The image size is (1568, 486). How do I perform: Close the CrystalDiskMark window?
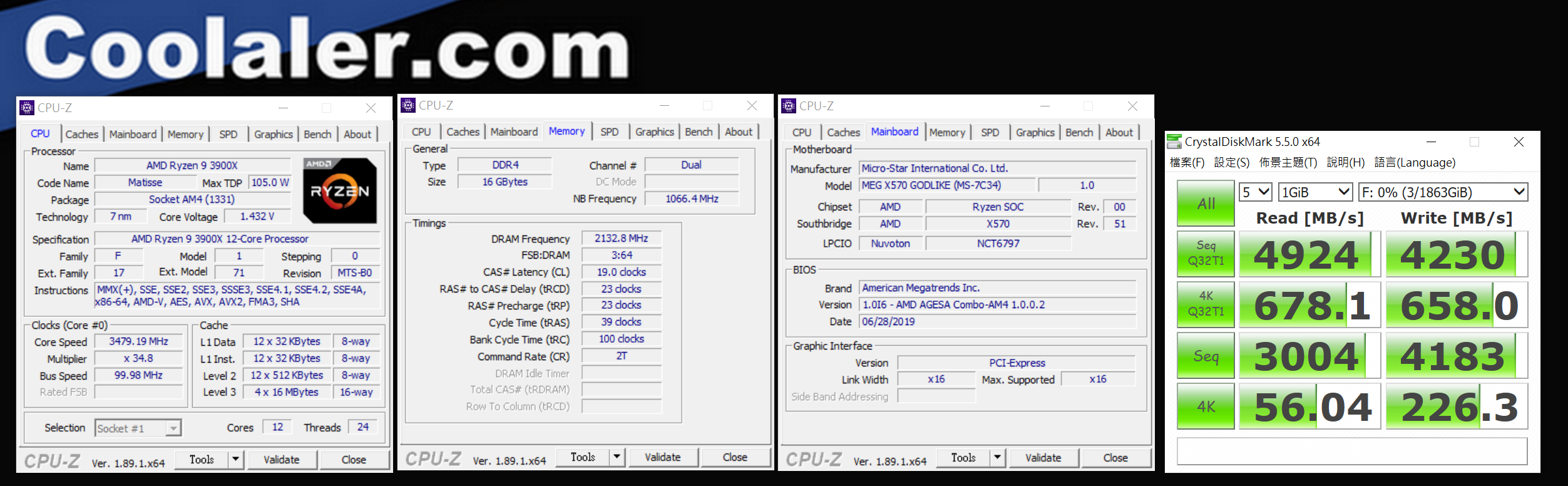[x=1519, y=142]
